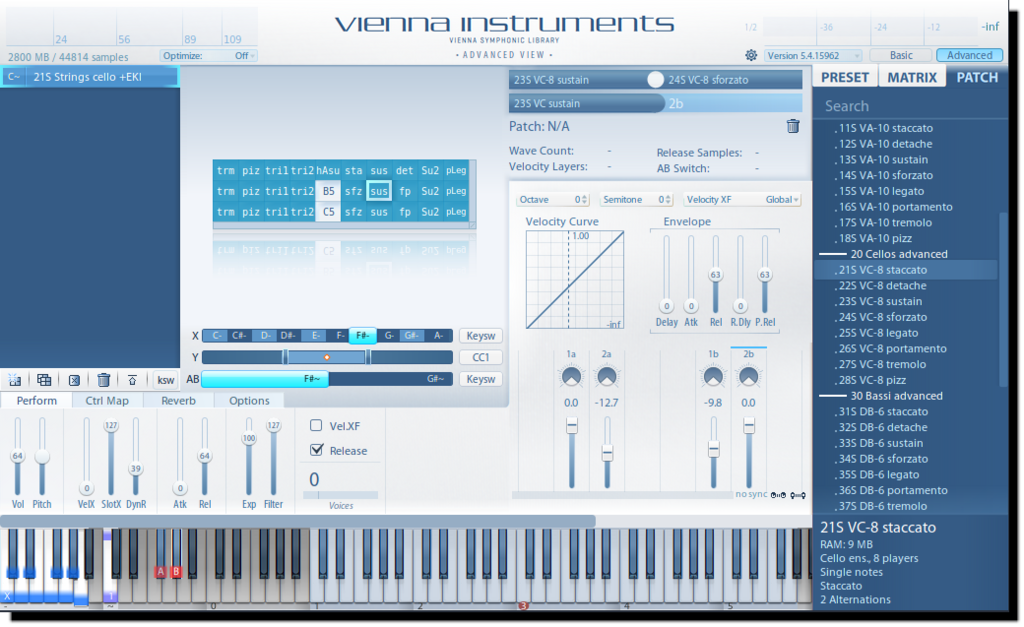Select the G#~ segment on AB switch
Screen dimensions: 1024x627
point(391,379)
